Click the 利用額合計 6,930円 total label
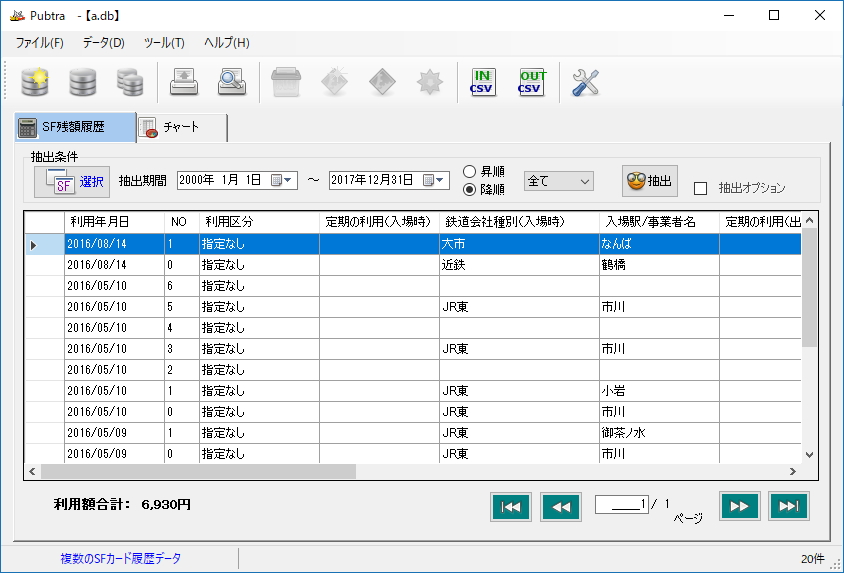Viewport: 844px width, 573px height. click(122, 504)
